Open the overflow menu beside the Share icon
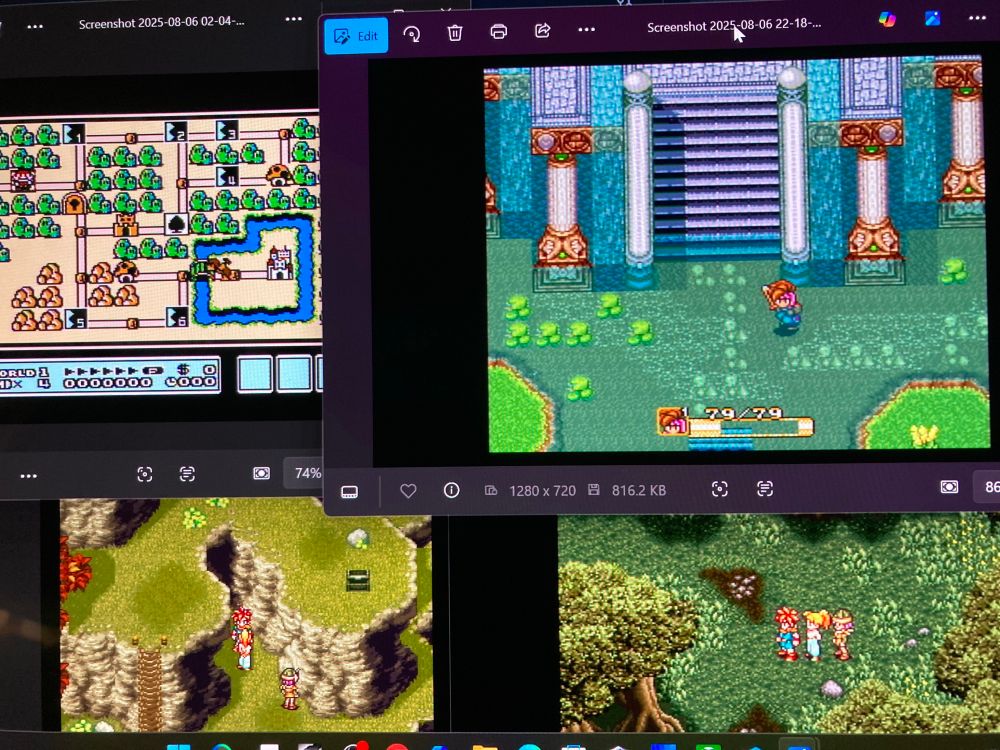Image resolution: width=1000 pixels, height=750 pixels. 586,29
